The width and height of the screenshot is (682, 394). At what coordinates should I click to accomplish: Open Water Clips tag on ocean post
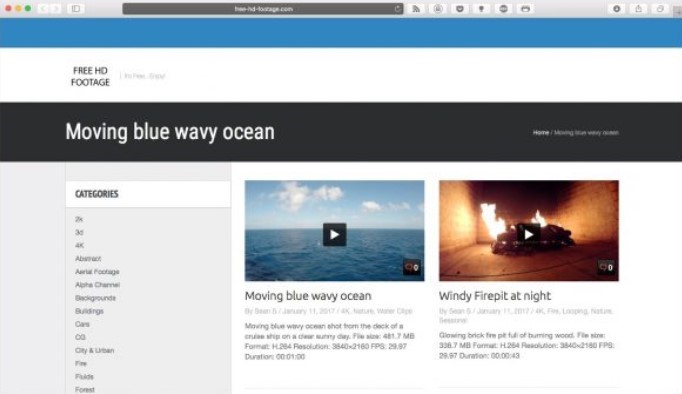394,311
